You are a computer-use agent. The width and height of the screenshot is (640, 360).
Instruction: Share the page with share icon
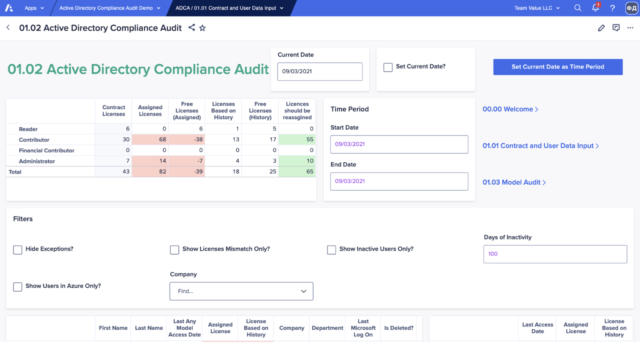pyautogui.click(x=191, y=28)
